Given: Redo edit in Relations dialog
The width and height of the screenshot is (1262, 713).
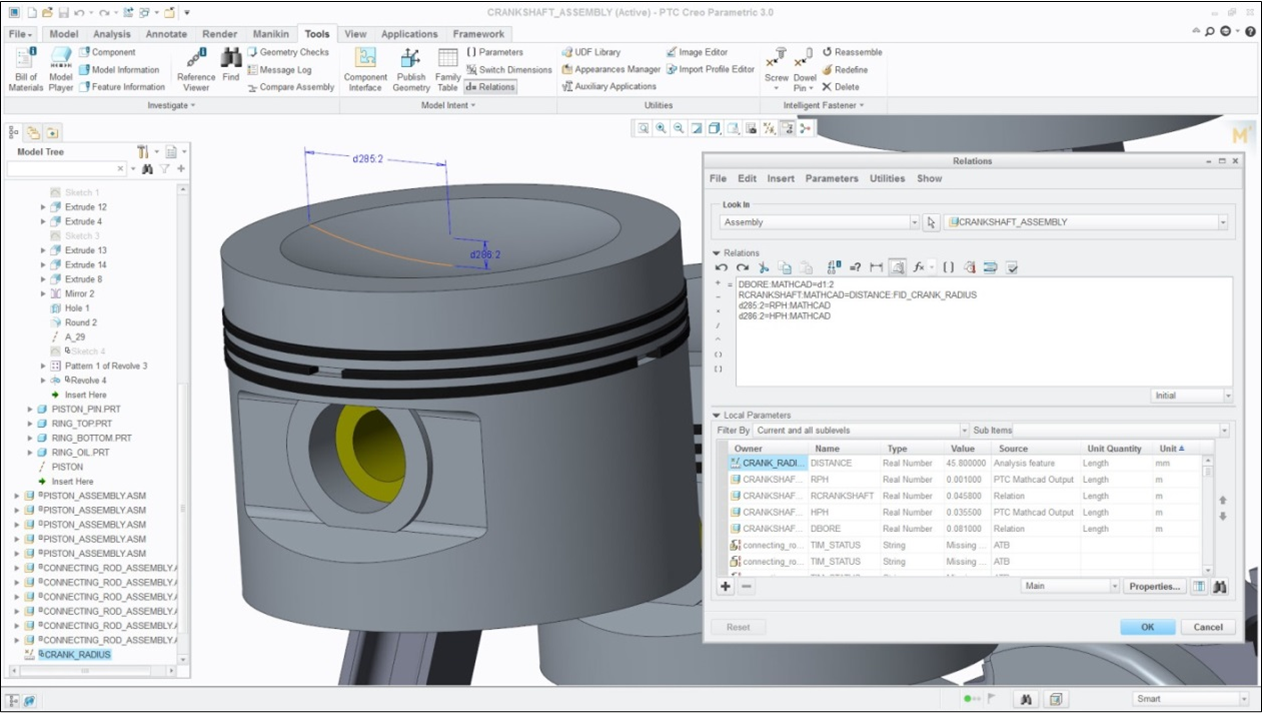Looking at the screenshot, I should 742,267.
